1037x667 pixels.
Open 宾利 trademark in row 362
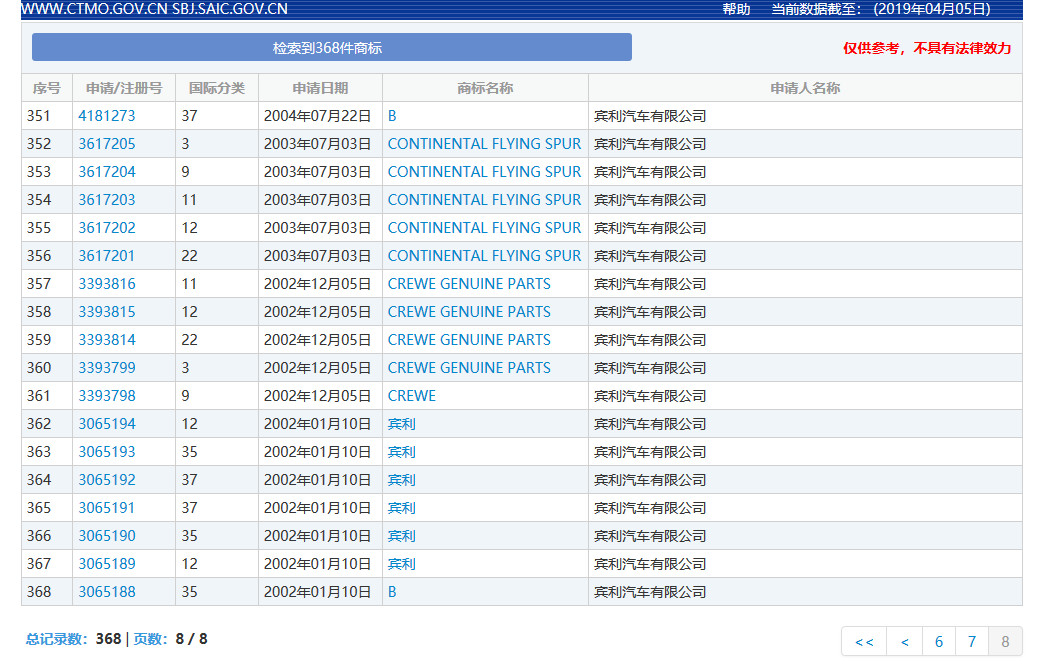point(401,424)
